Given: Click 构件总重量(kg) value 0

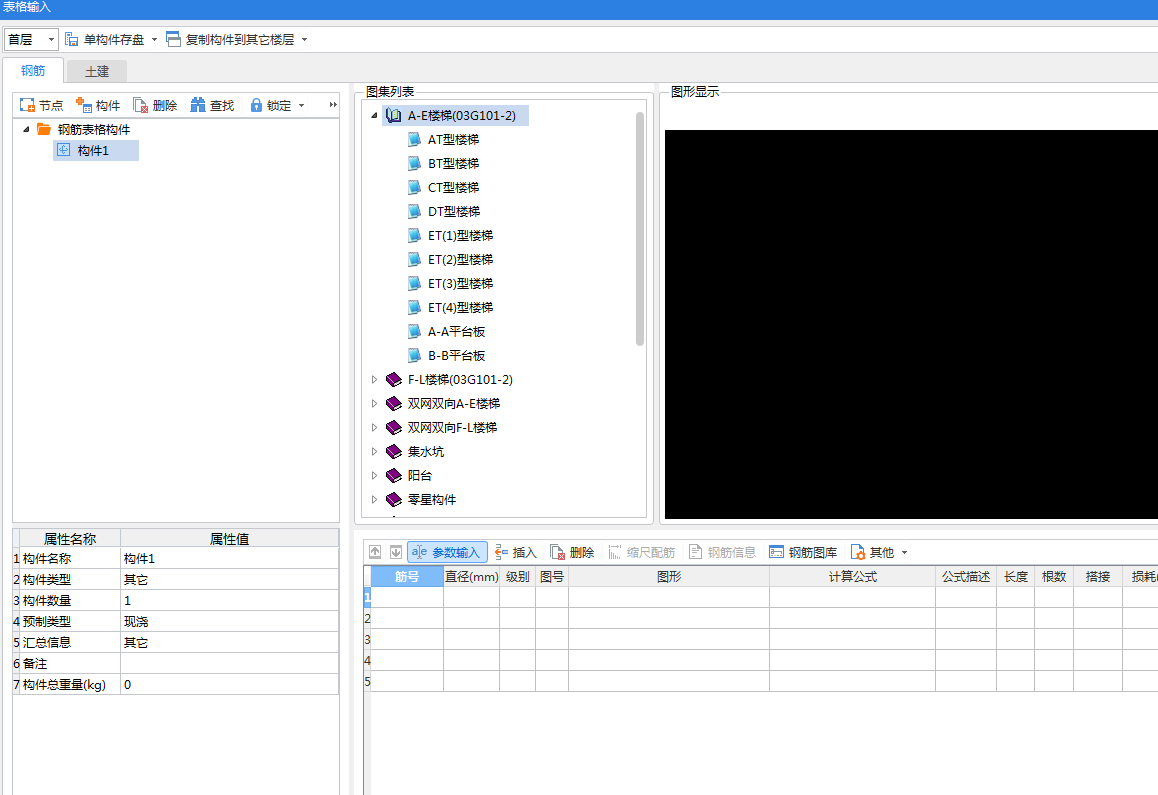Looking at the screenshot, I should [x=229, y=685].
